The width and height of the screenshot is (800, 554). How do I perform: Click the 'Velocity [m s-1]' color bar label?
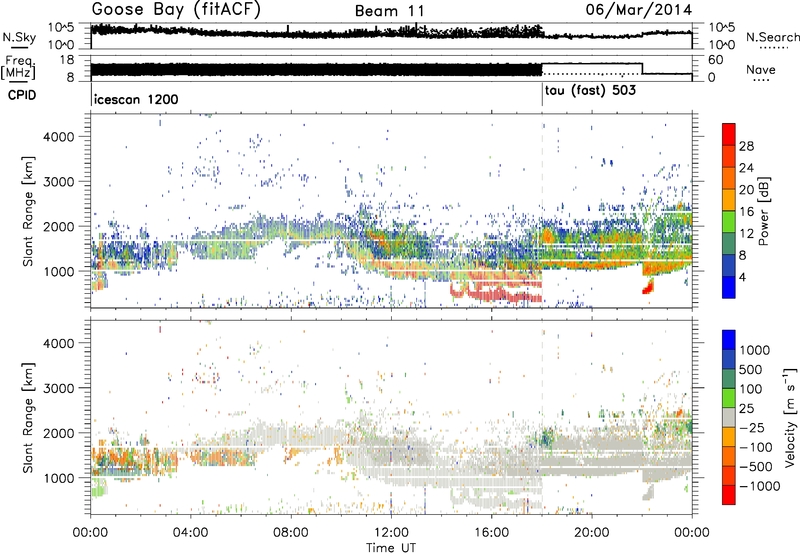click(790, 417)
